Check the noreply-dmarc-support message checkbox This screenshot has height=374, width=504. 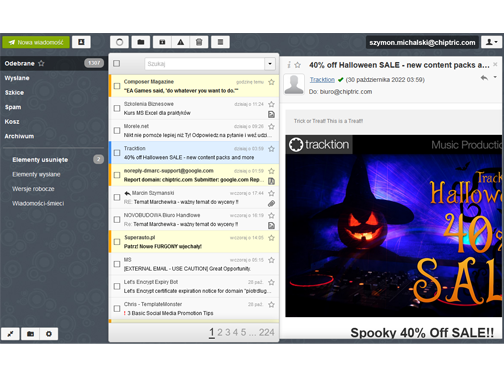[x=117, y=175]
